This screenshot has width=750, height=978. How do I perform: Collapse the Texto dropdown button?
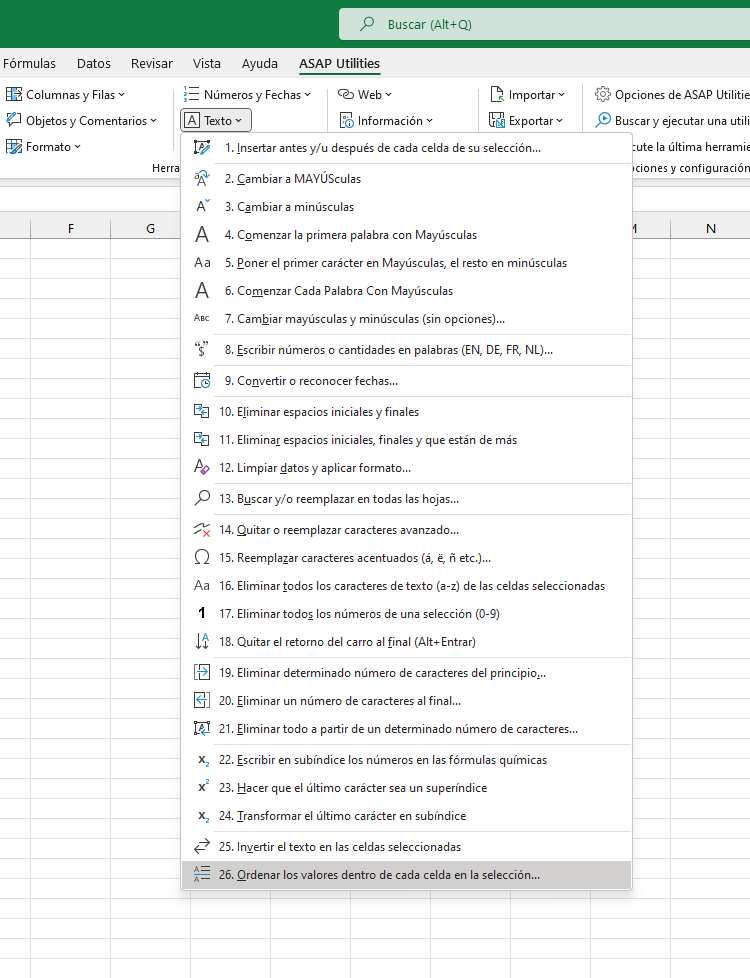tap(216, 120)
